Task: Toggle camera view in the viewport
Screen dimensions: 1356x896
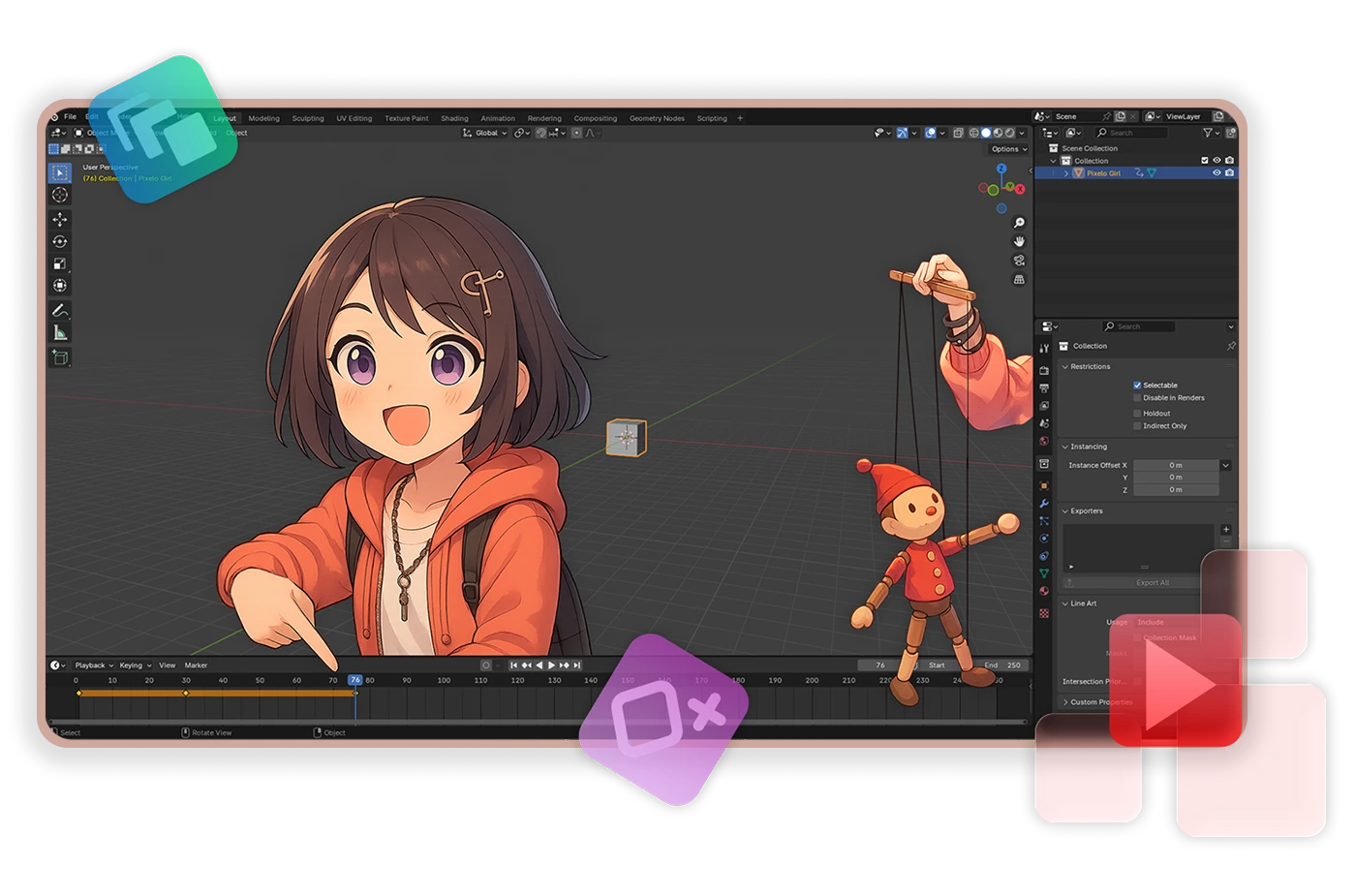Action: (x=1019, y=261)
